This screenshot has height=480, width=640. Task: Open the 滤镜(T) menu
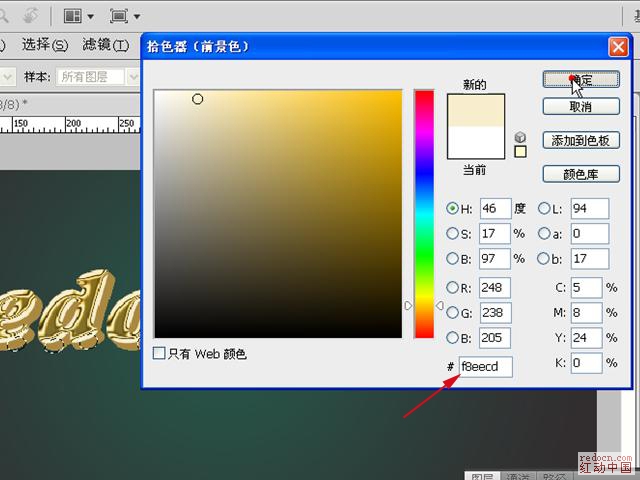tap(105, 45)
